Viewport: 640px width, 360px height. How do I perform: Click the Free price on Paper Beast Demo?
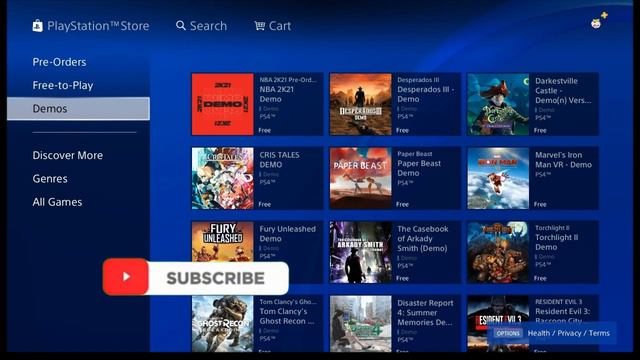click(402, 204)
